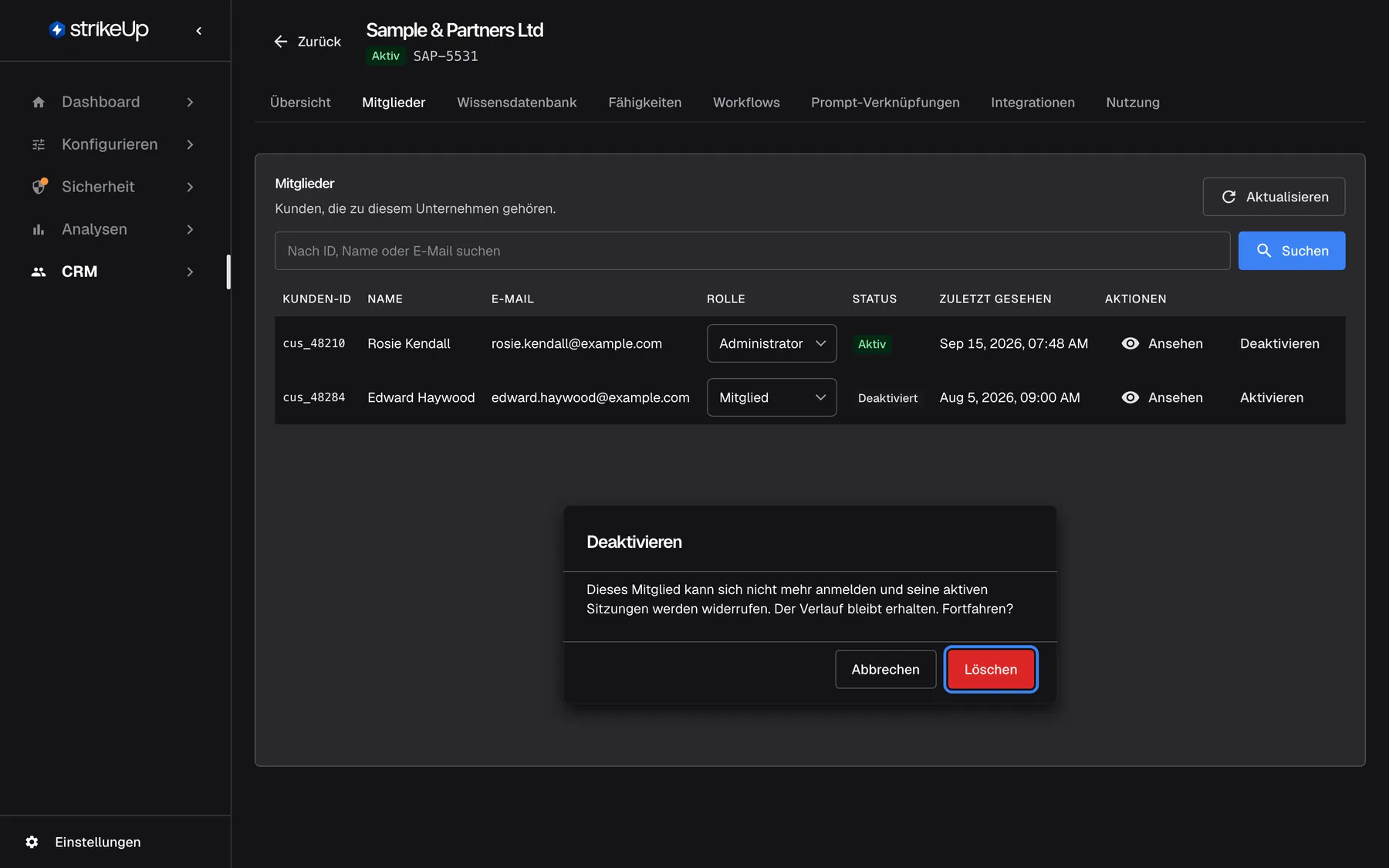The width and height of the screenshot is (1389, 868).
Task: Confirm with the red Löschen button
Action: (991, 669)
